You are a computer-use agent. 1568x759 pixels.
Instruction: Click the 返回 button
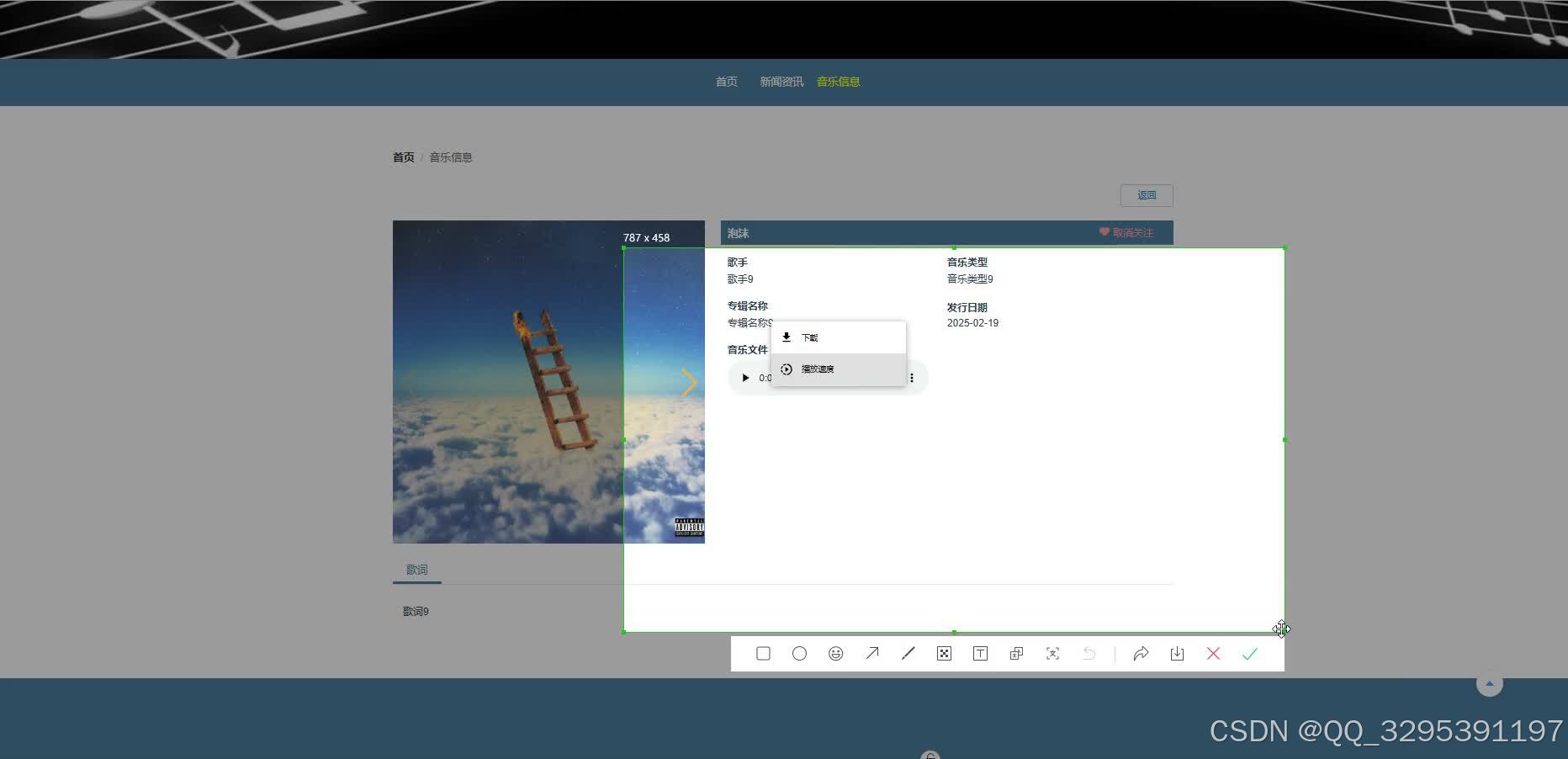pyautogui.click(x=1147, y=195)
